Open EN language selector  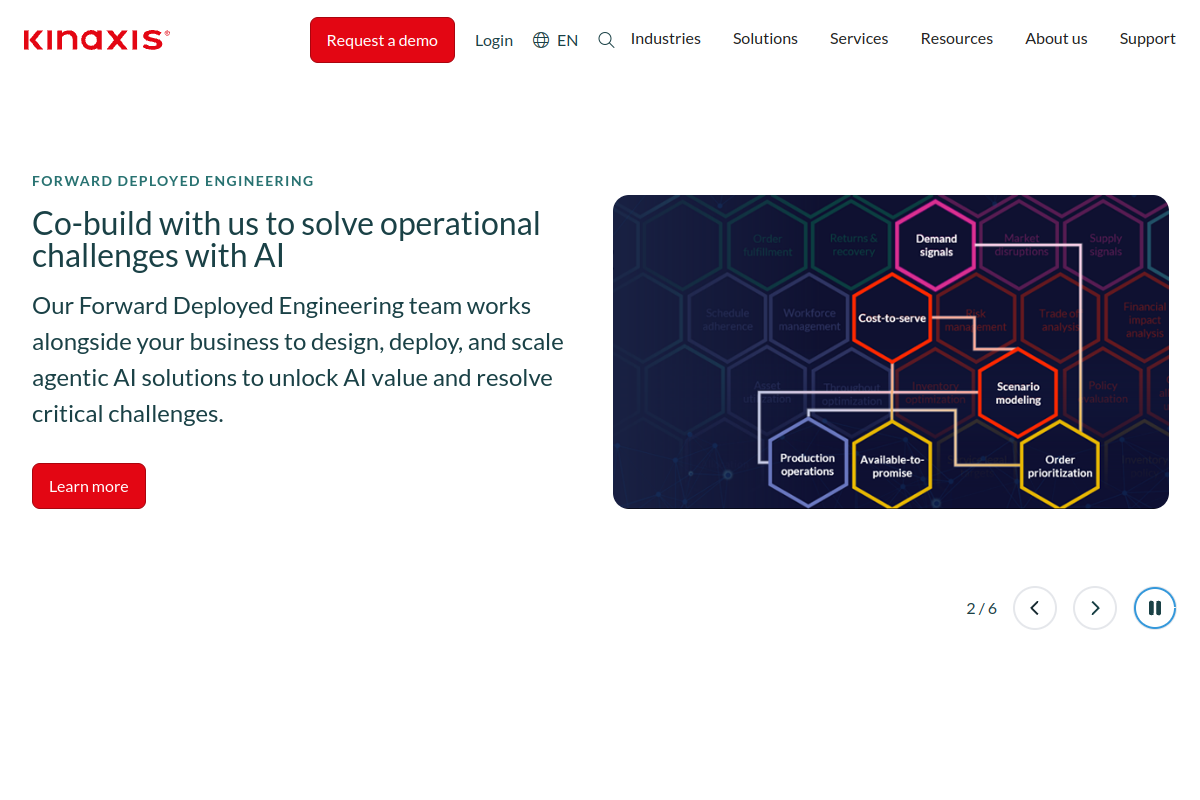567,40
